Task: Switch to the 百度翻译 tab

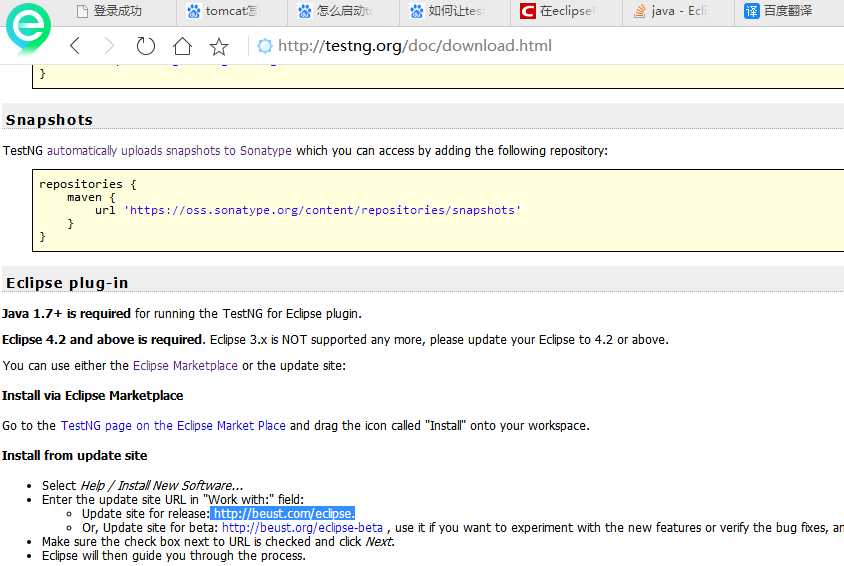Action: [787, 11]
